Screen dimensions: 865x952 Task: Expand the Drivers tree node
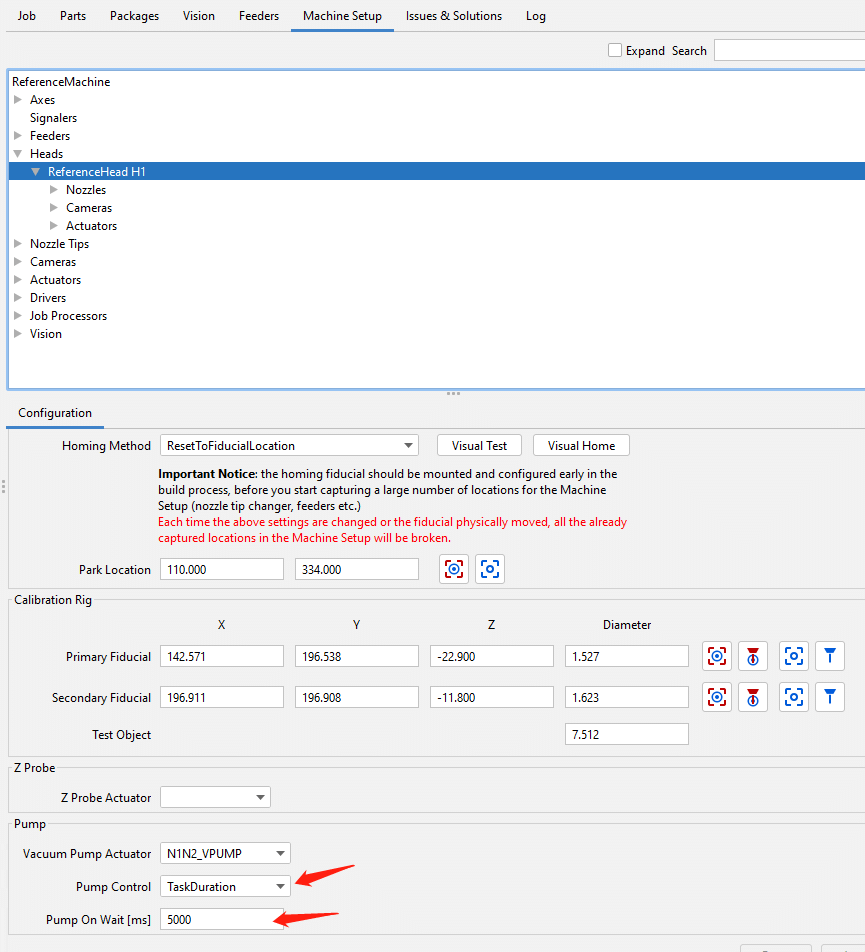tap(18, 298)
